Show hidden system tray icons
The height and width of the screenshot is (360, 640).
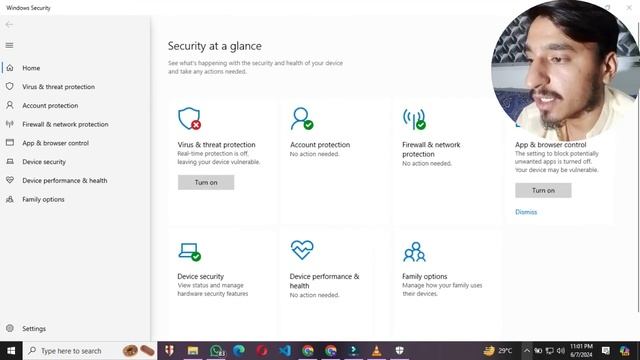(x=527, y=351)
